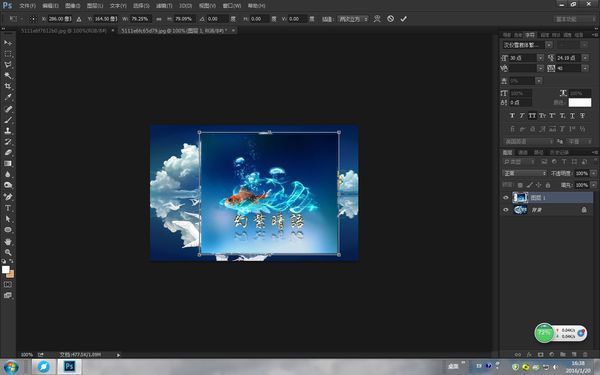Open workspace switcher button in options bar

point(575,19)
